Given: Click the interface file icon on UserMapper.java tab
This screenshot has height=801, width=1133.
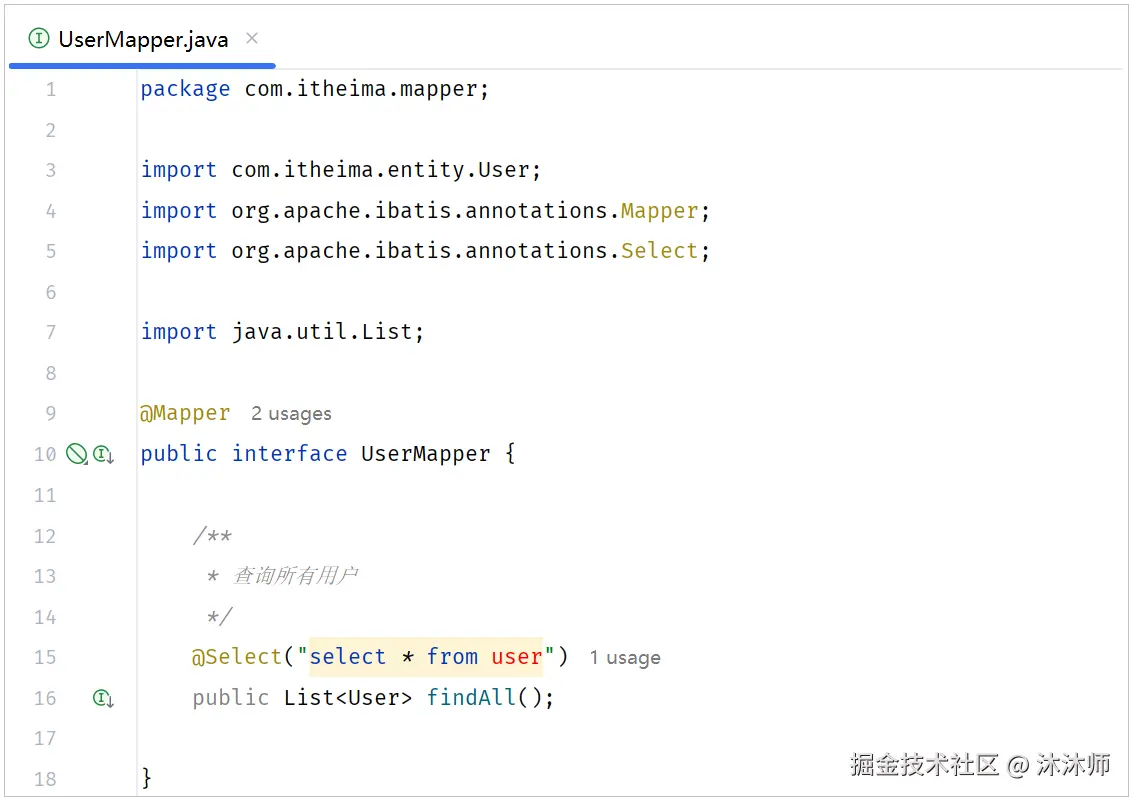Looking at the screenshot, I should pos(39,38).
